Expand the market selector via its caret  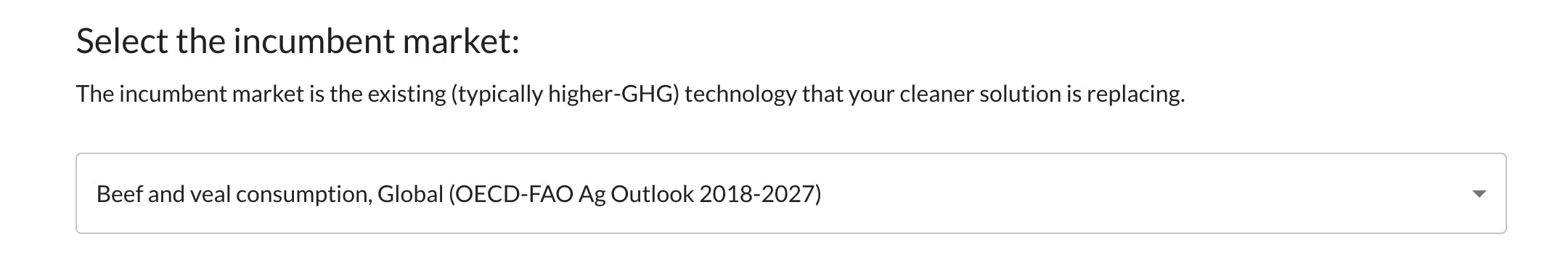click(x=1479, y=194)
